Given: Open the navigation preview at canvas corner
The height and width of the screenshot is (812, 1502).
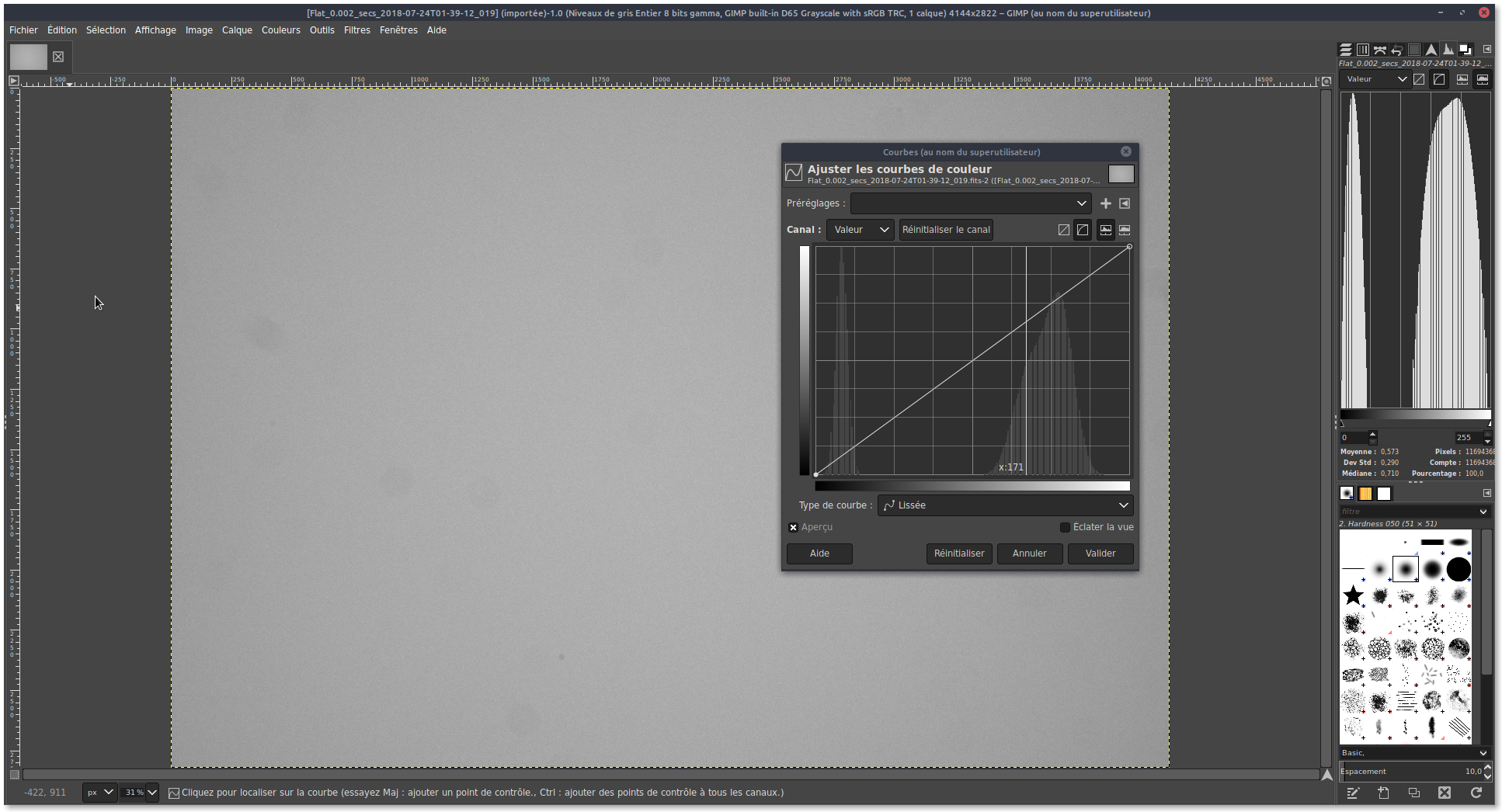Looking at the screenshot, I should point(1327,775).
